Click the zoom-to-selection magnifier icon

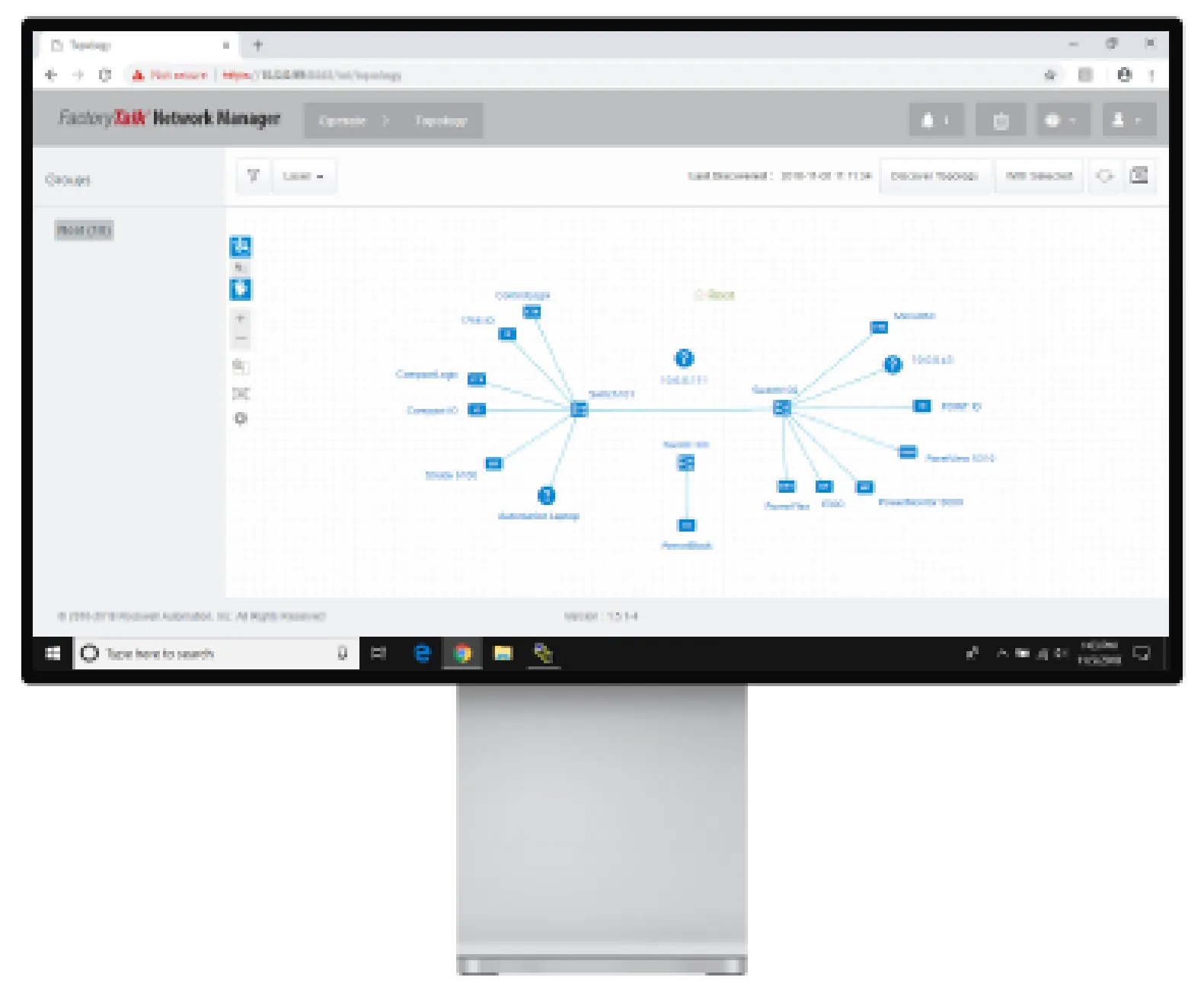pos(241,367)
